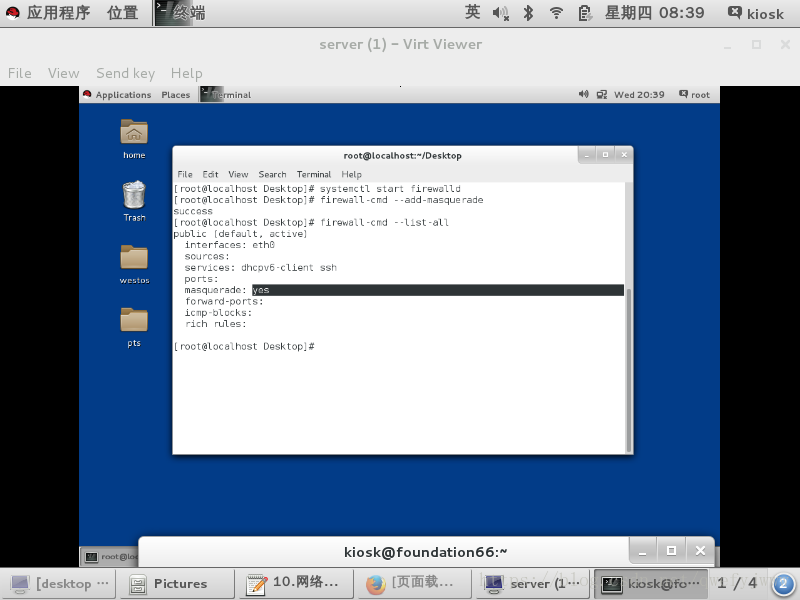Click the workspace switcher badge showing 2
This screenshot has width=800, height=600.
[784, 583]
